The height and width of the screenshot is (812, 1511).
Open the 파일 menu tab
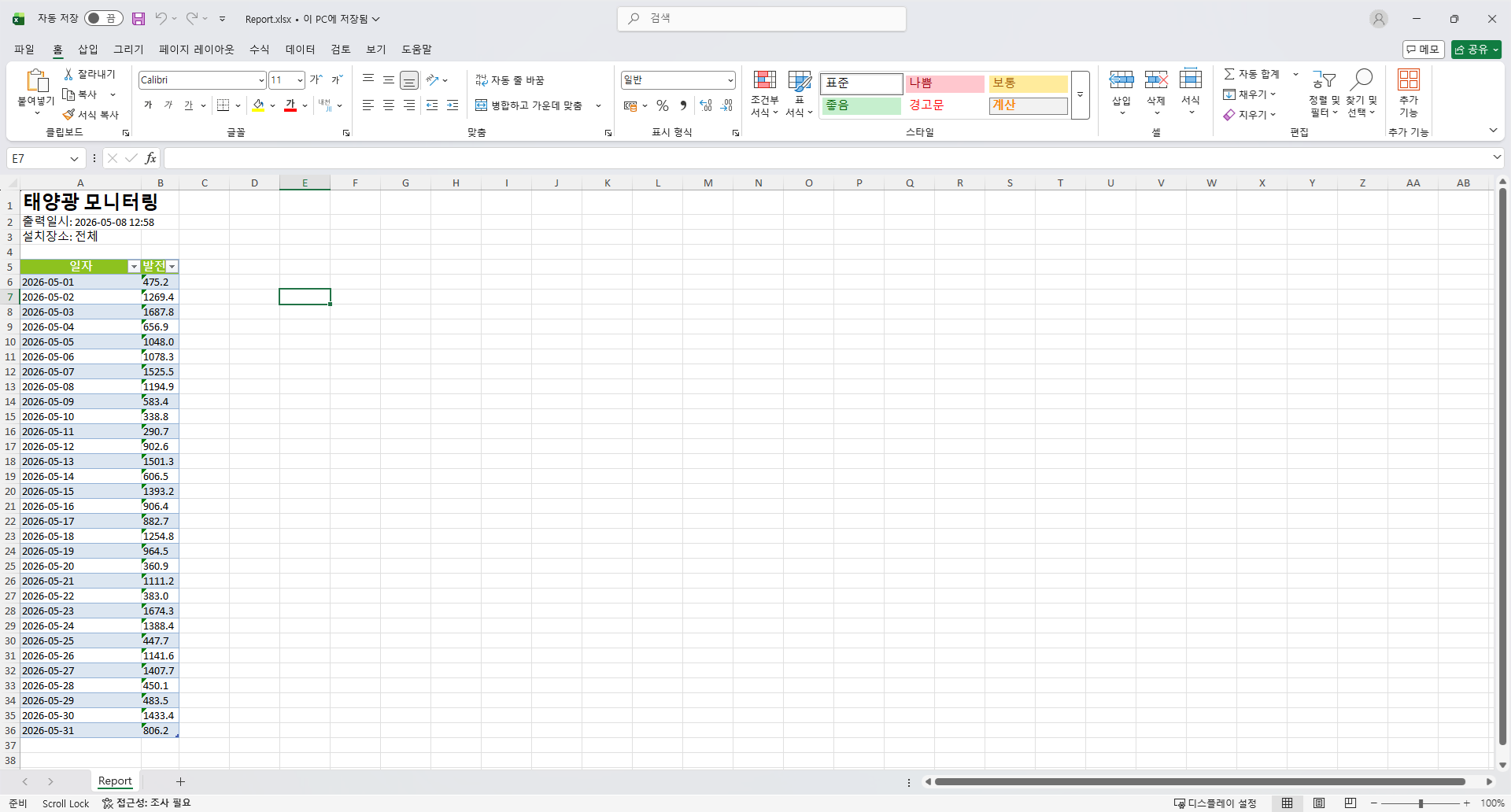(24, 49)
